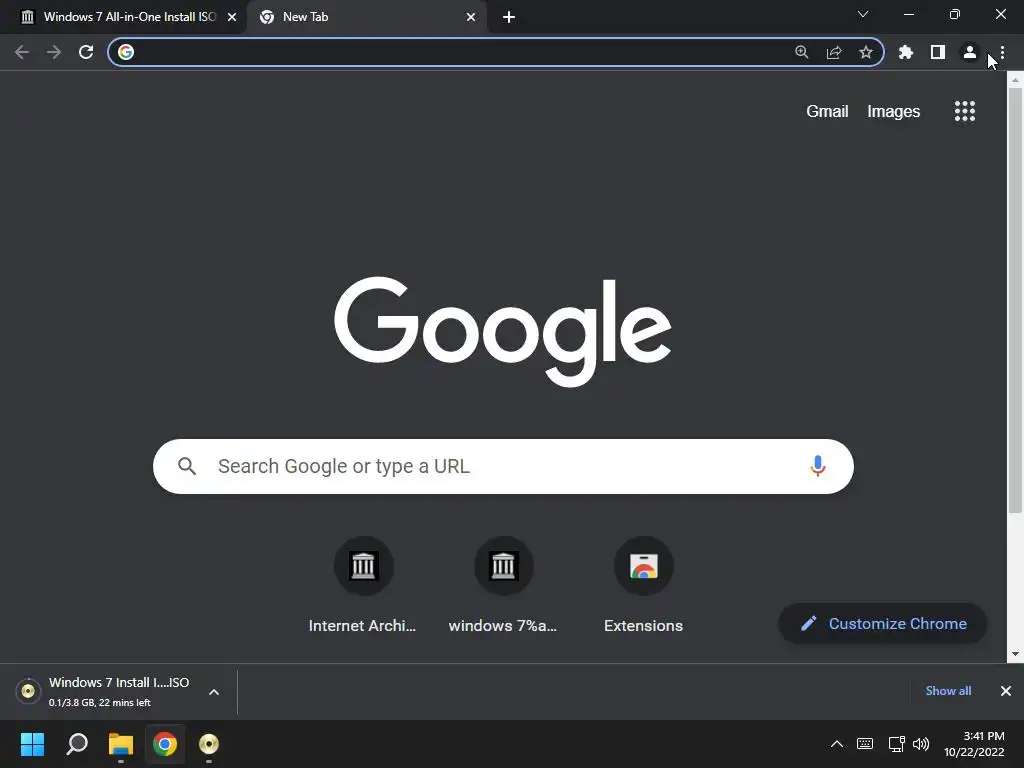Open the zoom magnifier in the address bar
Screen dimensions: 1024x768
click(802, 52)
